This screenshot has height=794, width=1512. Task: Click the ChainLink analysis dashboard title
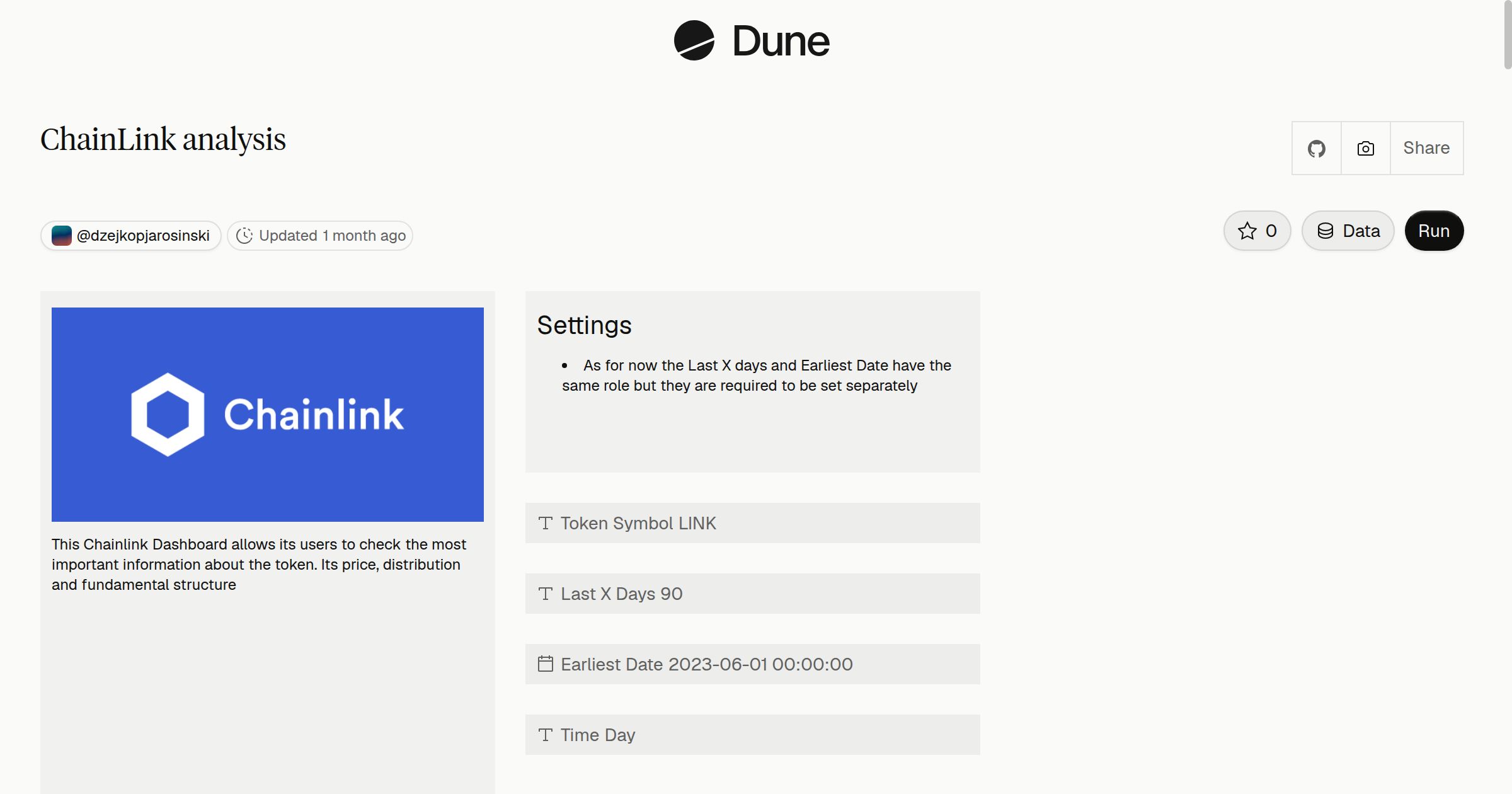(163, 139)
